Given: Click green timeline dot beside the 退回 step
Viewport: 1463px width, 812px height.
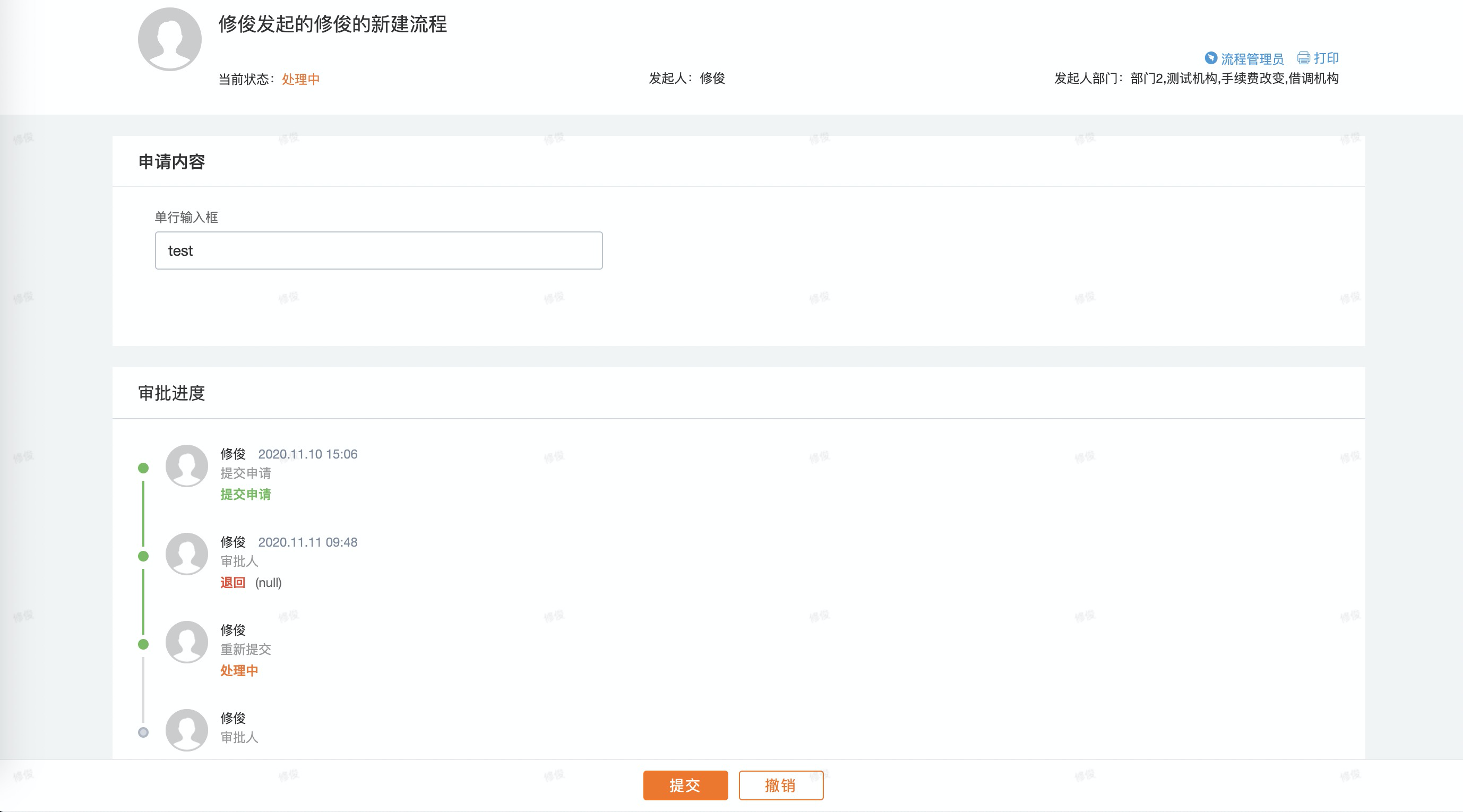Looking at the screenshot, I should tap(144, 556).
